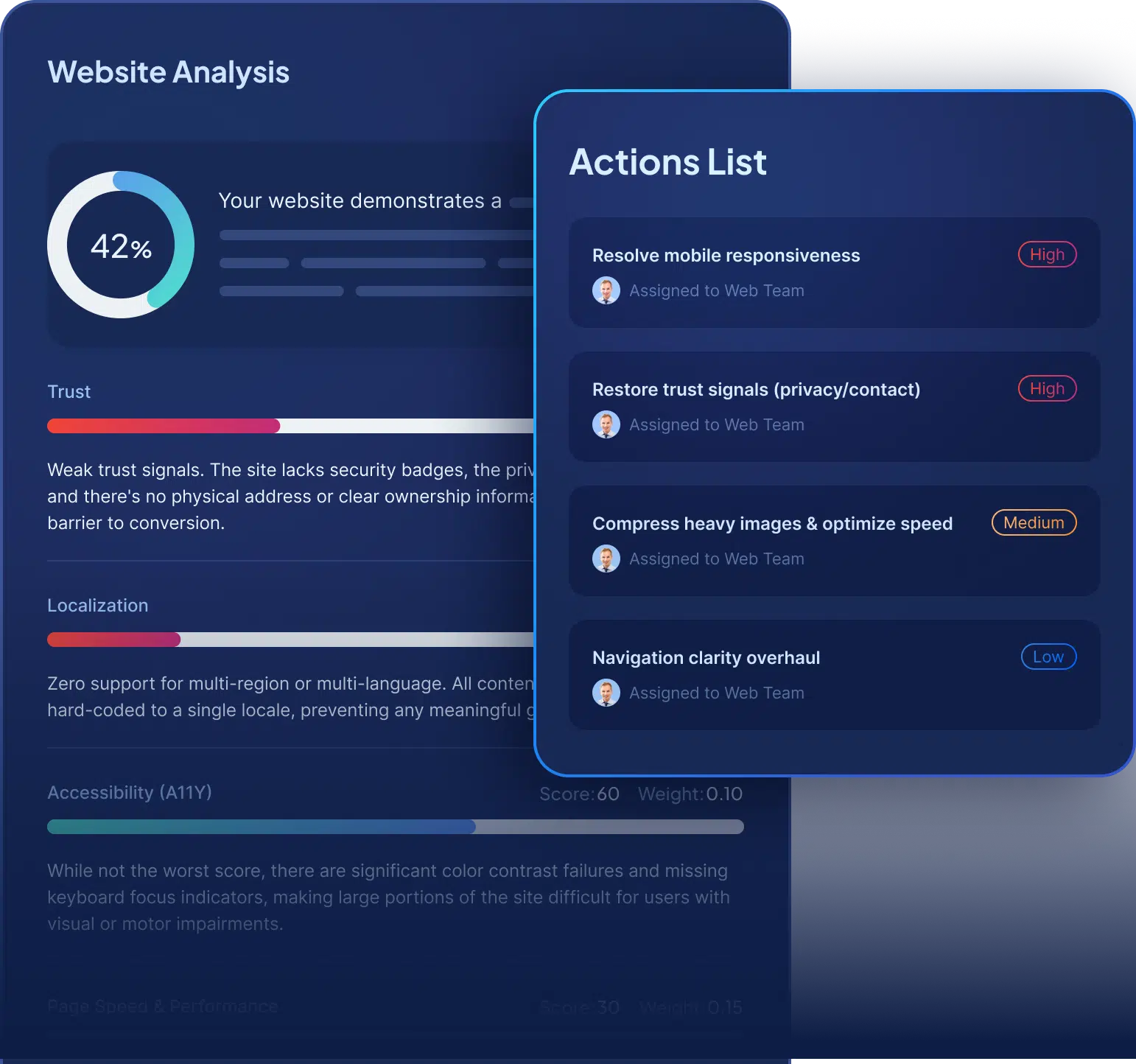This screenshot has height=1064, width=1136.
Task: Click avatar on Navigation clarity overhaul card
Action: point(606,693)
